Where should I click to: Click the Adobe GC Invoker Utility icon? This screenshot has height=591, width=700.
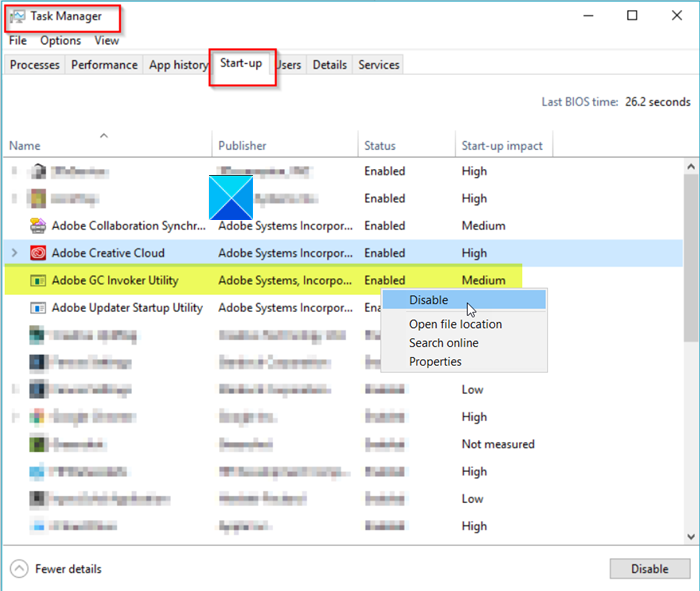click(x=38, y=280)
